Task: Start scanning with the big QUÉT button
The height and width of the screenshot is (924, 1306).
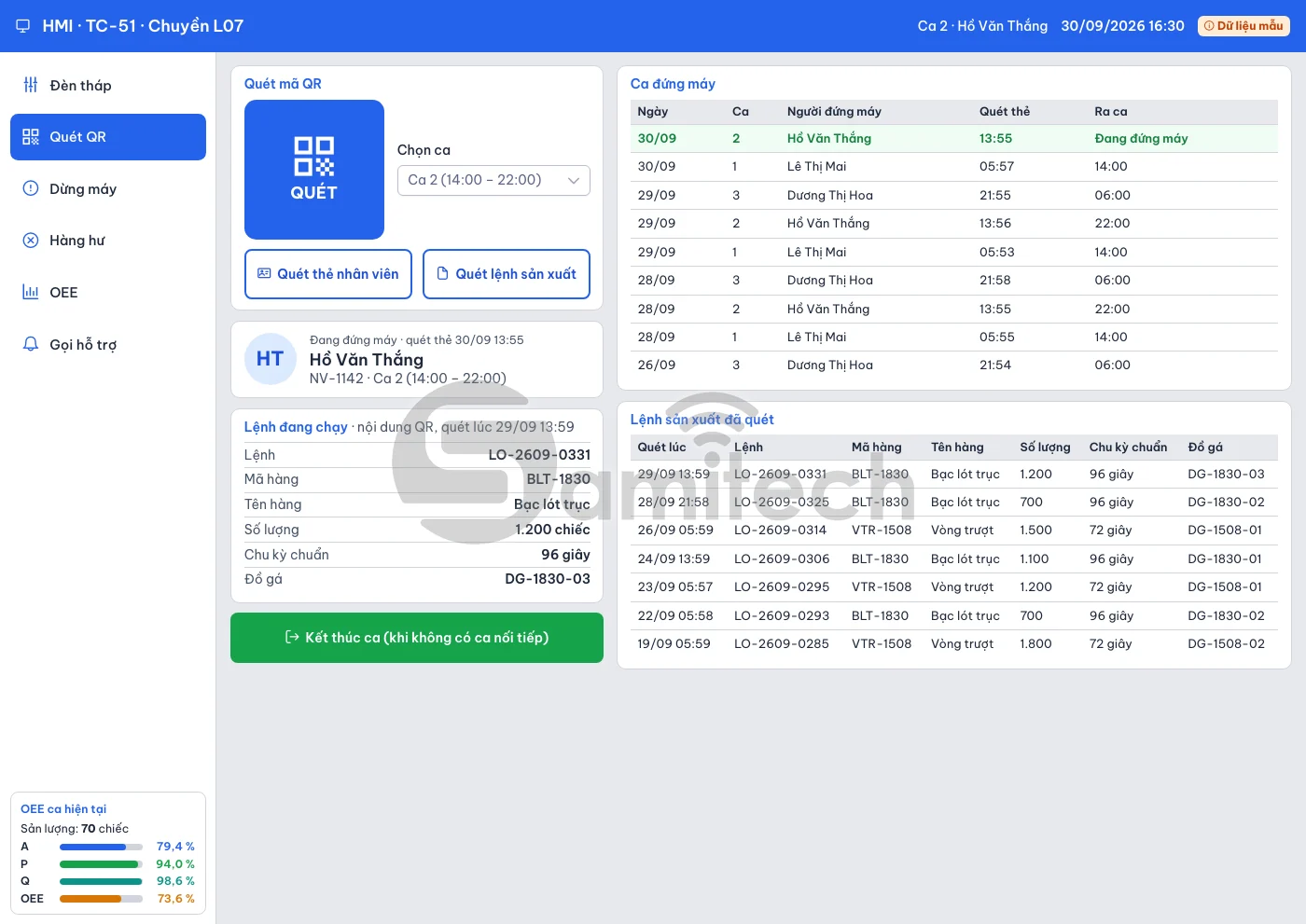Action: (314, 170)
